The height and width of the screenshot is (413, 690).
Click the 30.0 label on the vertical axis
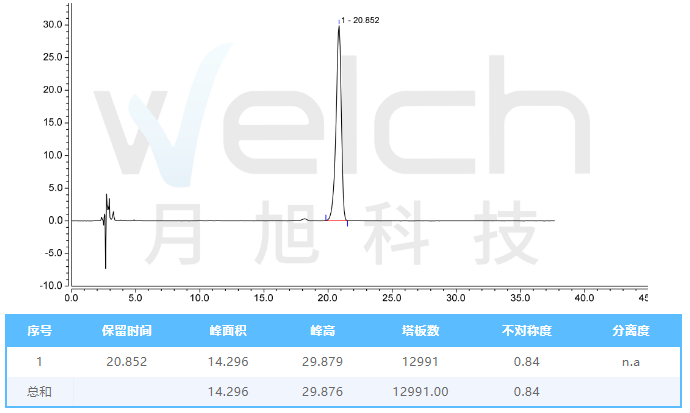pyautogui.click(x=51, y=24)
